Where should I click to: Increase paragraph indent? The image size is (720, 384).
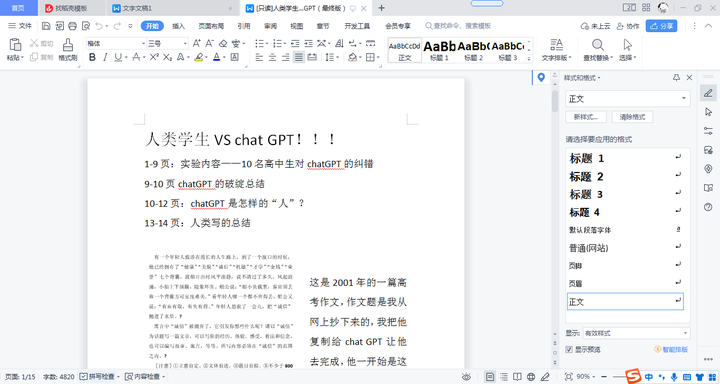(x=308, y=44)
